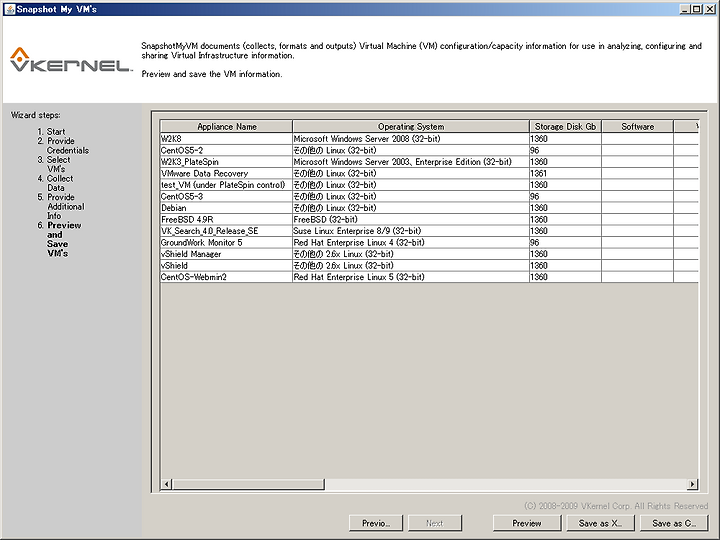Select the W2K3_PlateSpin appliance cell
720x540 pixels.
pos(226,162)
